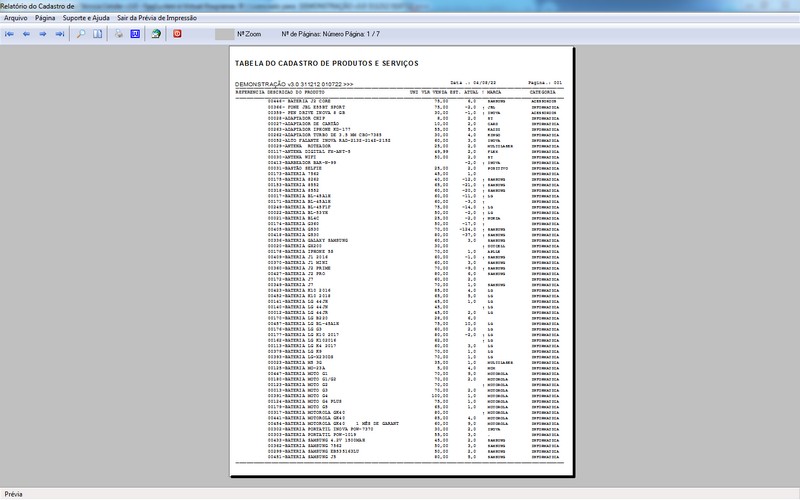The height and width of the screenshot is (500, 800).
Task: Click the magnifying glass zoom icon
Action: click(81, 34)
